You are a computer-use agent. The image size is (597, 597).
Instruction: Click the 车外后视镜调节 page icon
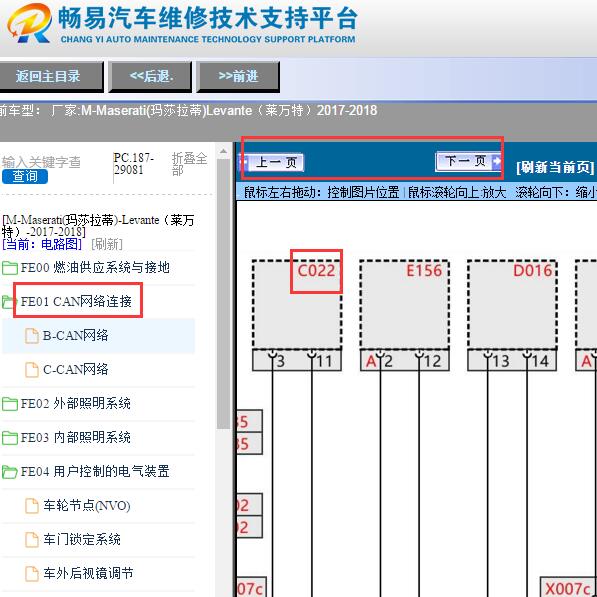[32, 574]
